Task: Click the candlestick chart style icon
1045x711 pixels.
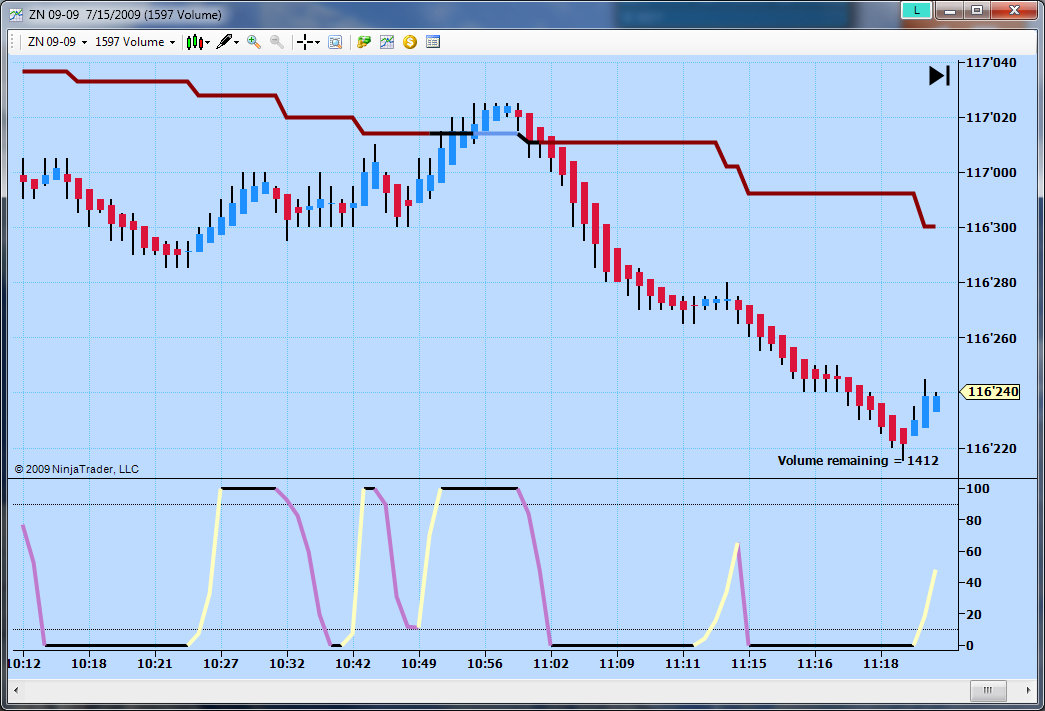Action: tap(195, 42)
